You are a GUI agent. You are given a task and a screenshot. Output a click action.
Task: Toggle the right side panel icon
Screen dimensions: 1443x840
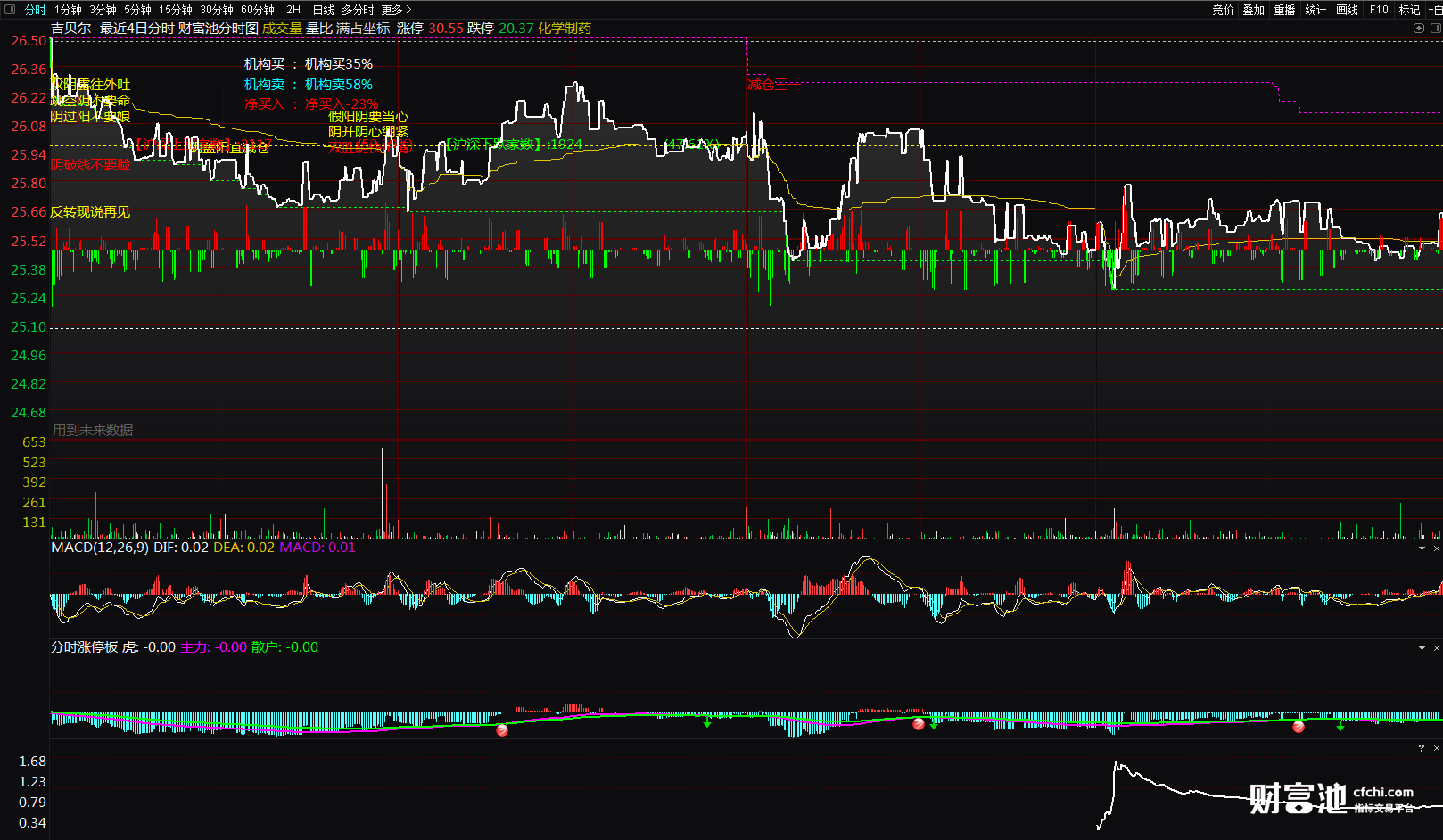[x=1436, y=28]
